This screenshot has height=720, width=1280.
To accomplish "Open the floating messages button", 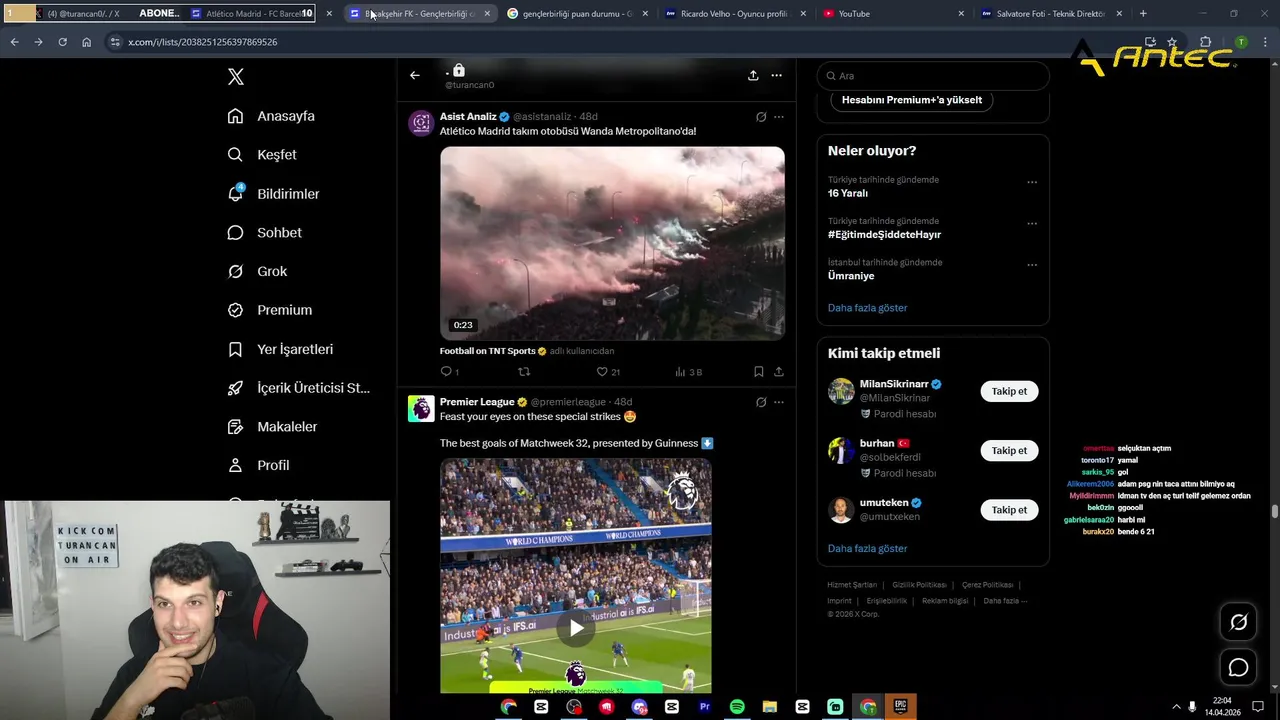I will click(1238, 667).
